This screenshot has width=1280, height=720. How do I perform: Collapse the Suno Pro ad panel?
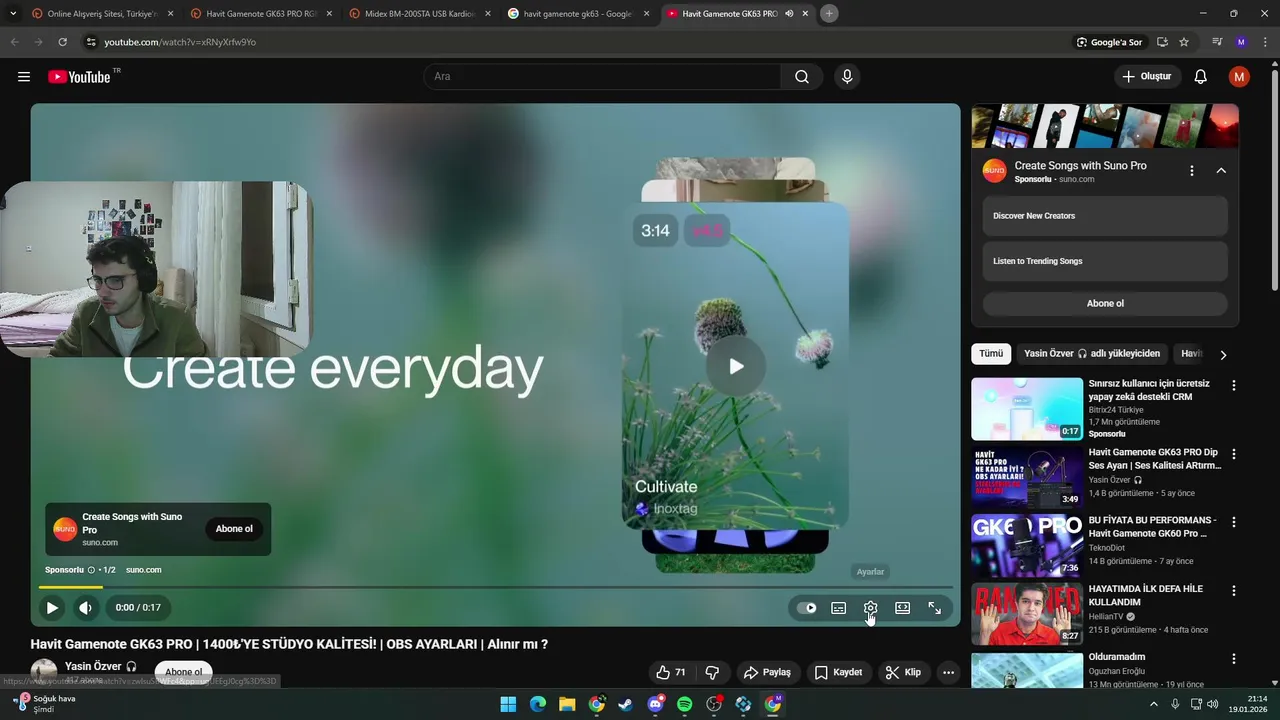1221,171
